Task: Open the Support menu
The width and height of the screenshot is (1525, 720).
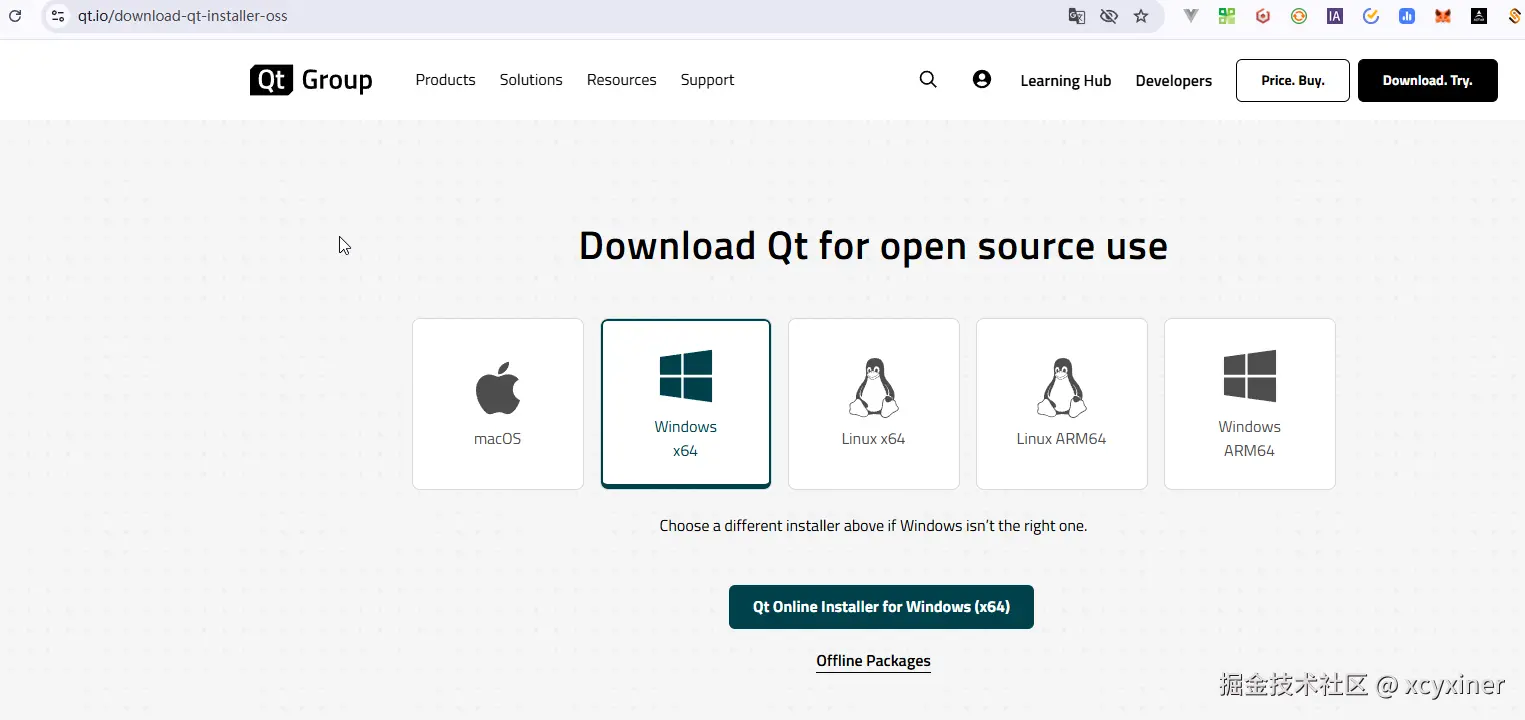Action: [x=707, y=80]
